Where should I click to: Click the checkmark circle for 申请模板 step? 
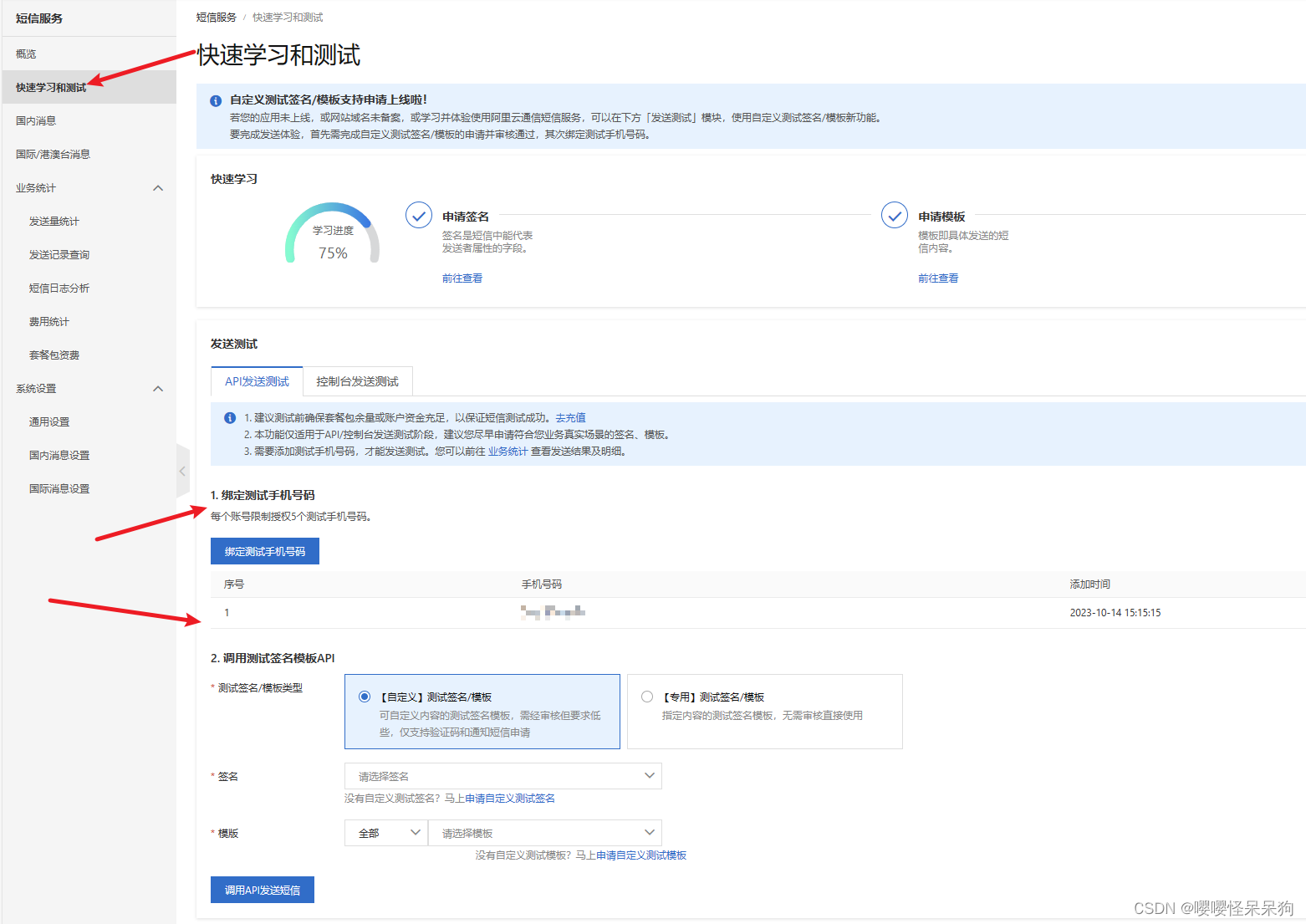(x=895, y=215)
